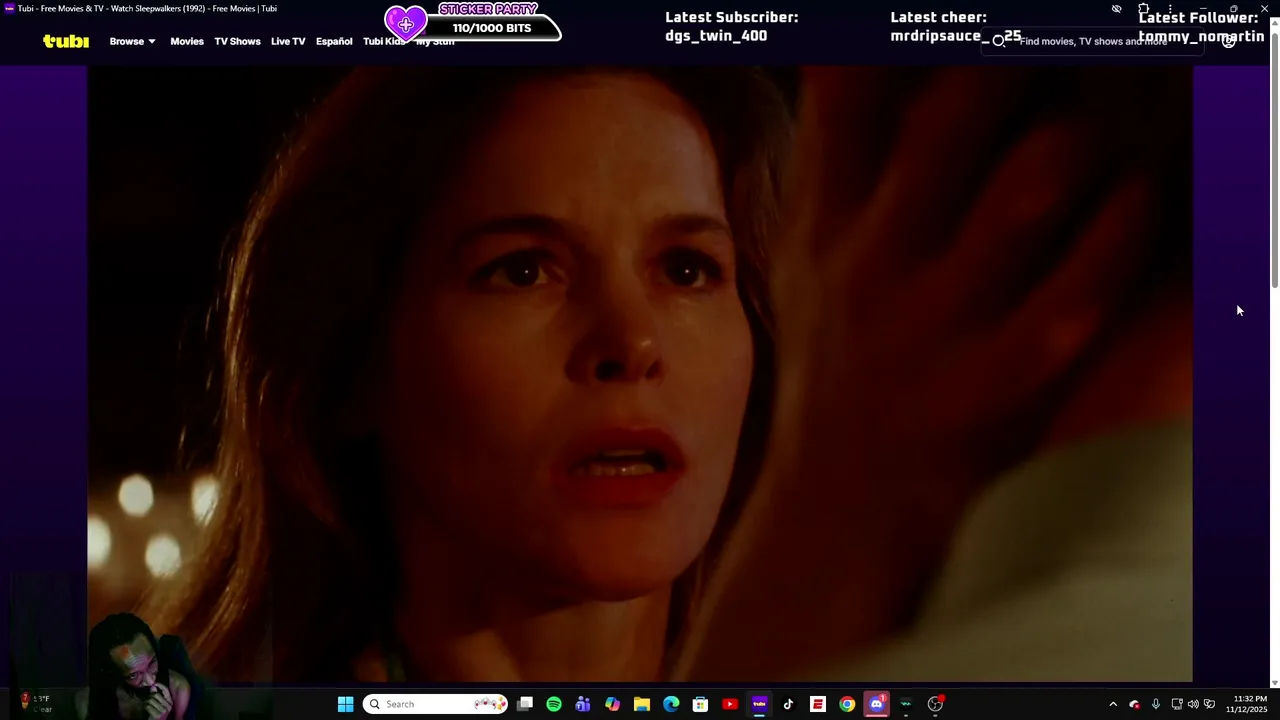1280x720 pixels.
Task: Switch to the Tubi app in taskbar
Action: pos(759,704)
